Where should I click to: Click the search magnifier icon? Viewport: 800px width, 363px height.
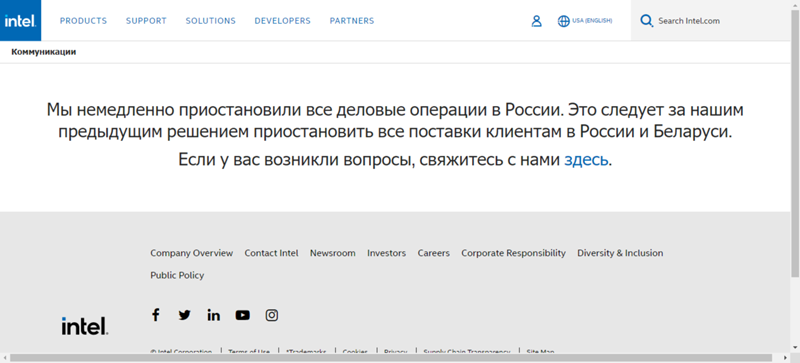(x=646, y=21)
